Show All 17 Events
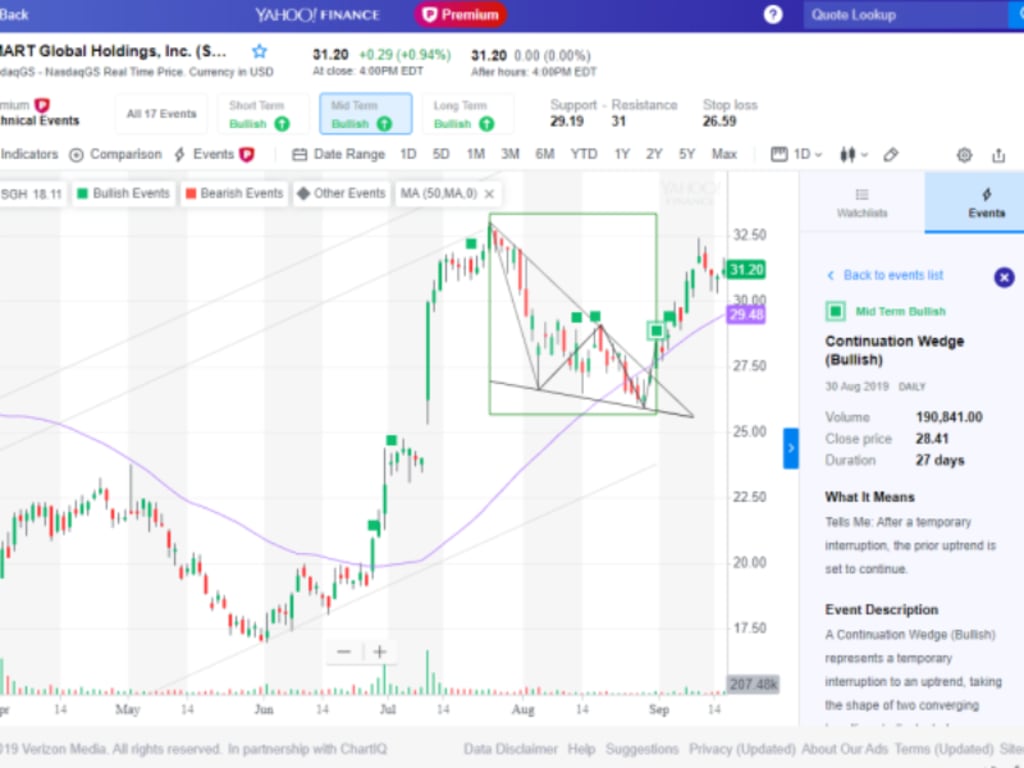The height and width of the screenshot is (768, 1024). pos(161,114)
